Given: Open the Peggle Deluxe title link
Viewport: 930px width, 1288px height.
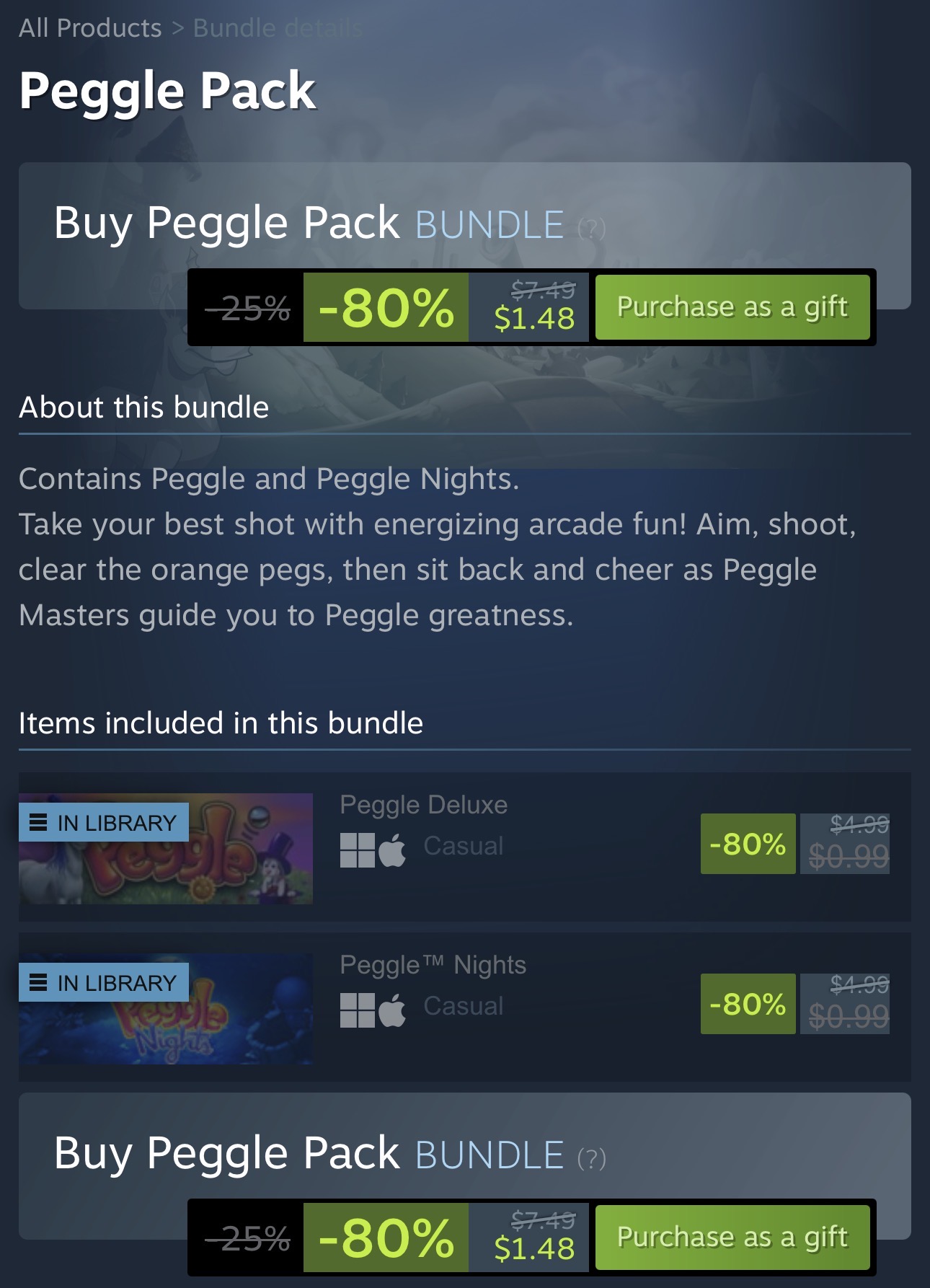Looking at the screenshot, I should pos(424,805).
